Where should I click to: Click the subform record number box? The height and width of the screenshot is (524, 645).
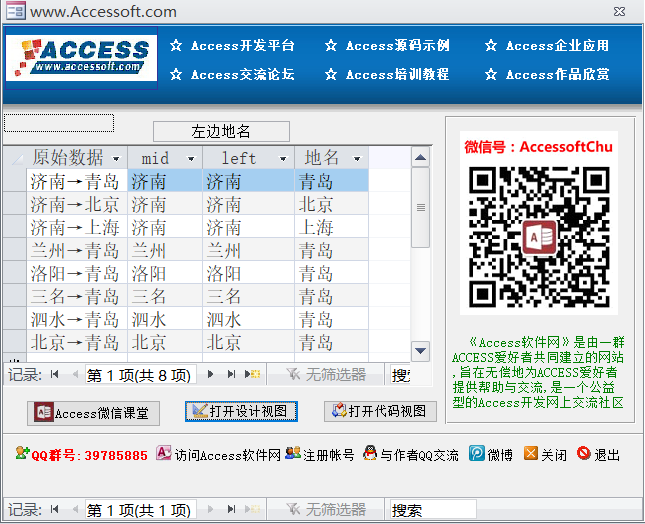click(140, 375)
